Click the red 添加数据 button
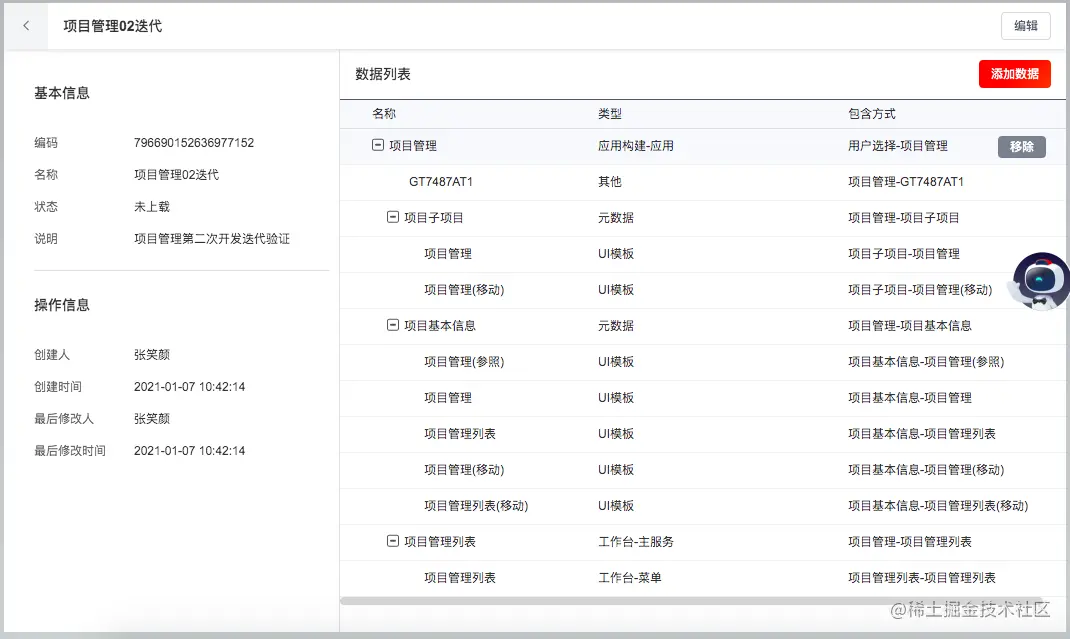Screen dimensions: 1070x639 pyautogui.click(x=1014, y=74)
